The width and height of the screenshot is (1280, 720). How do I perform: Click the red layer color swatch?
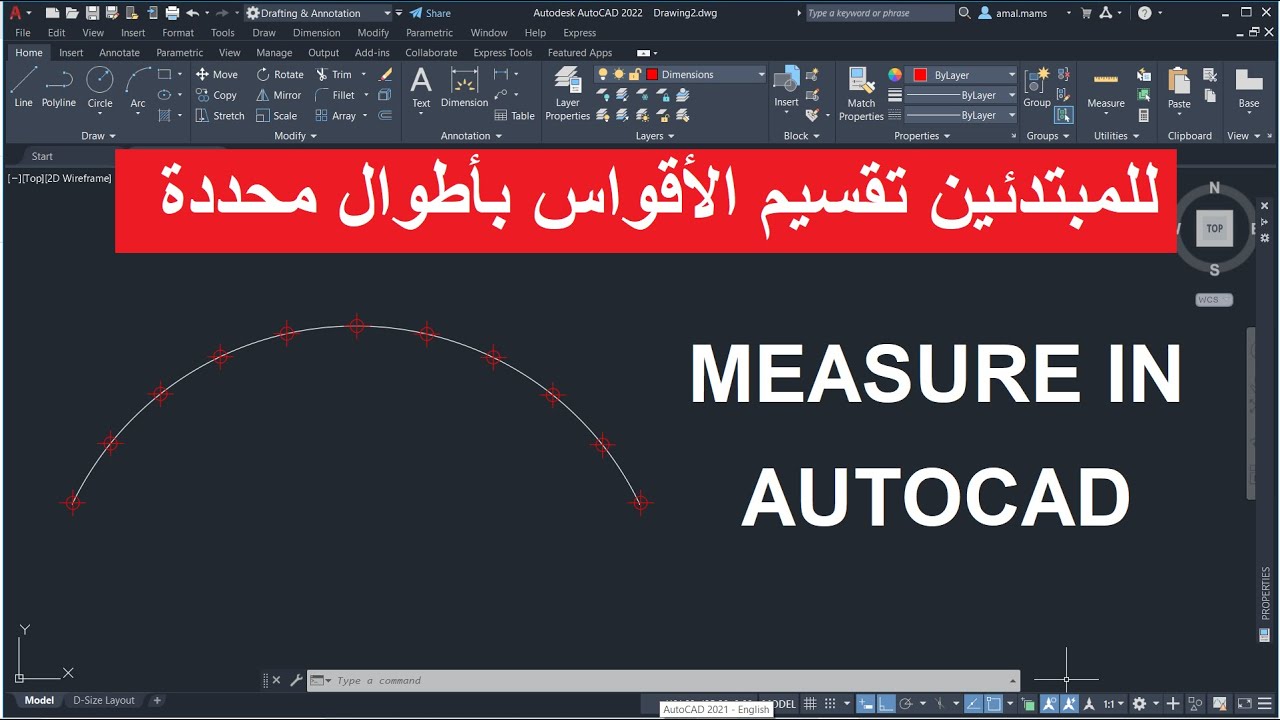652,74
